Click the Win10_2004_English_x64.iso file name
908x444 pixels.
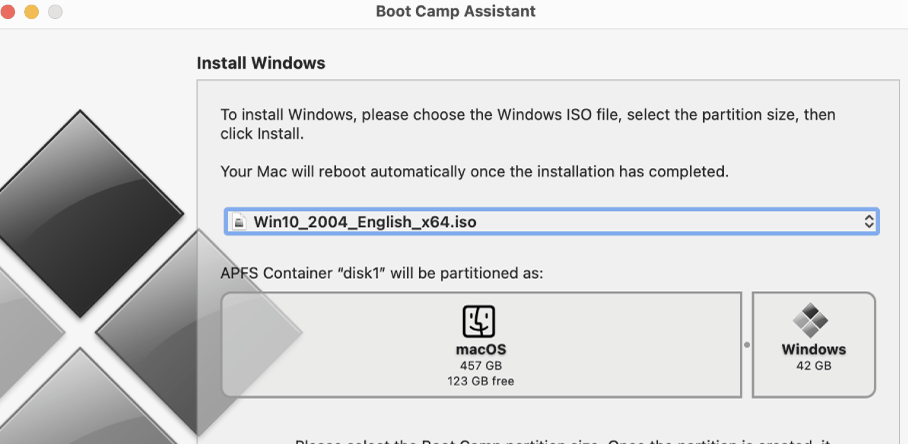365,222
